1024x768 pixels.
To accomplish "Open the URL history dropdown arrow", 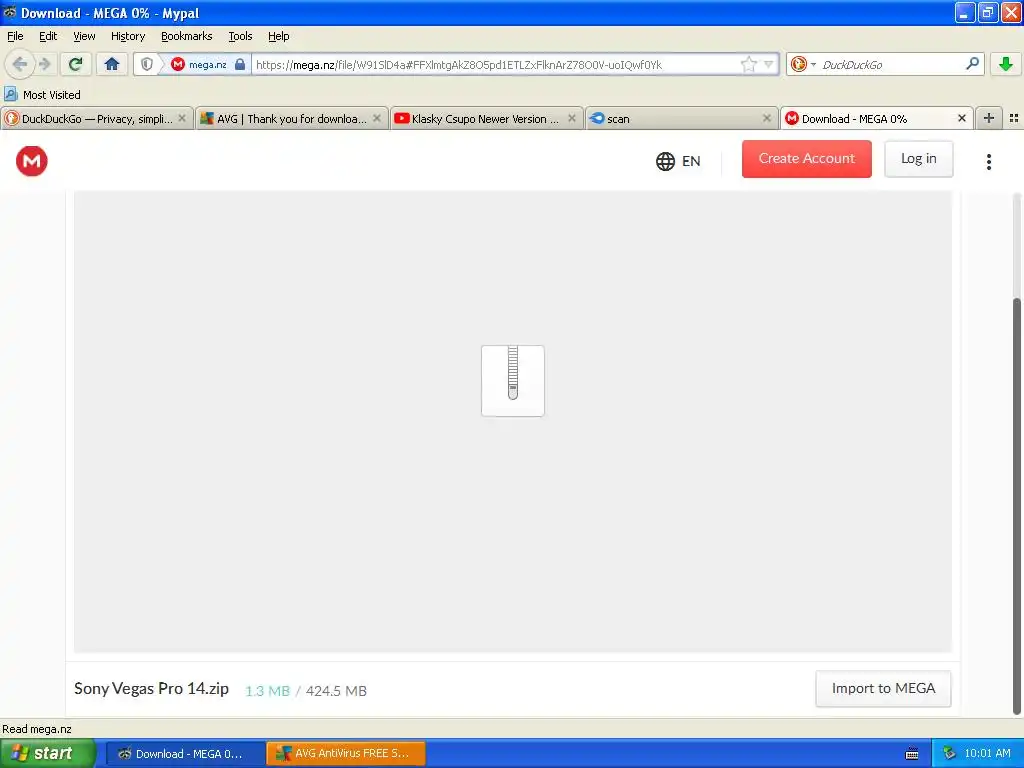I will pyautogui.click(x=769, y=64).
